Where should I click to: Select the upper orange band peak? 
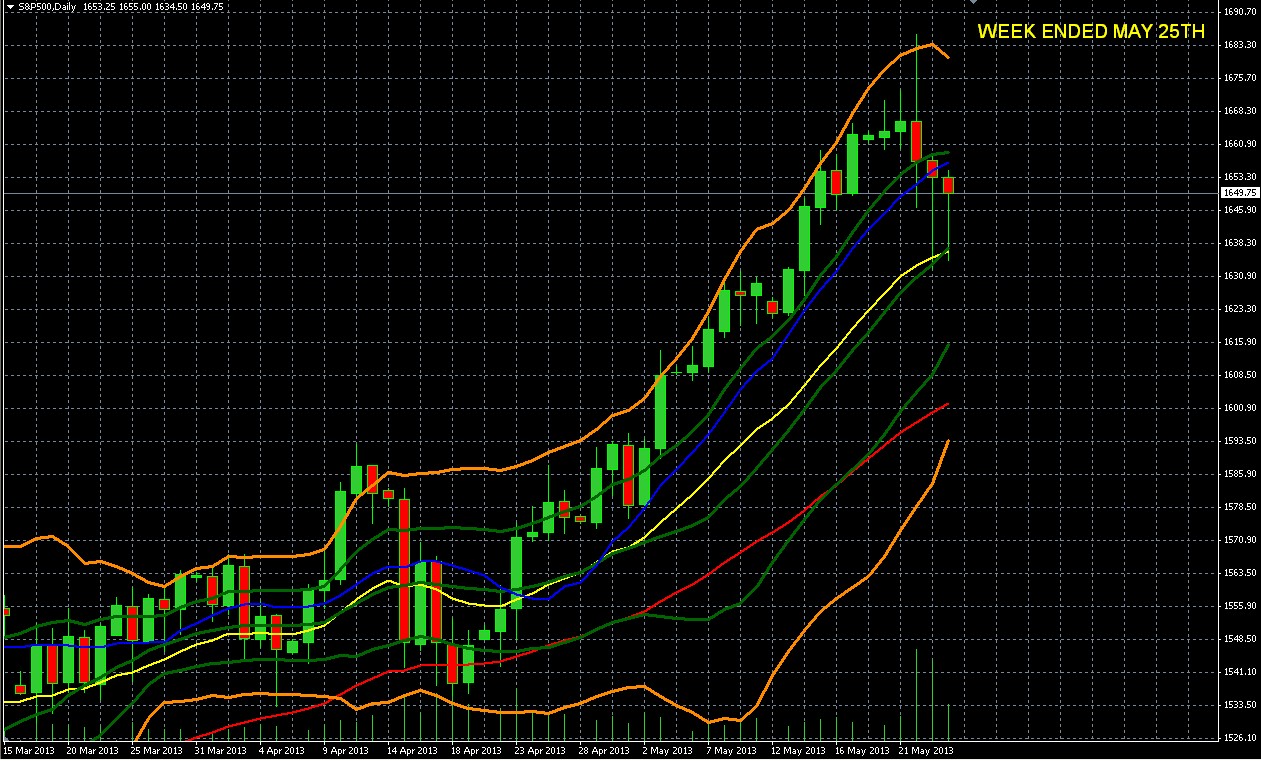click(x=930, y=44)
